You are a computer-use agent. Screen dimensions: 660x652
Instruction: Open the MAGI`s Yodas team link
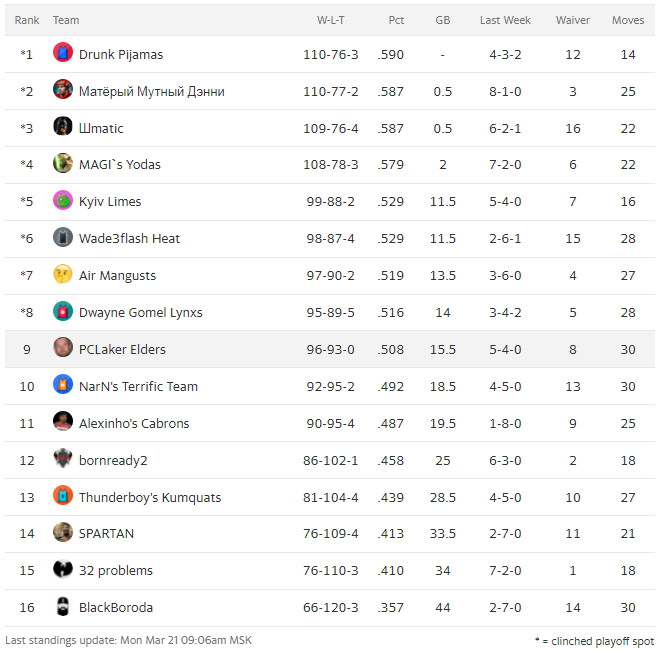click(x=119, y=164)
